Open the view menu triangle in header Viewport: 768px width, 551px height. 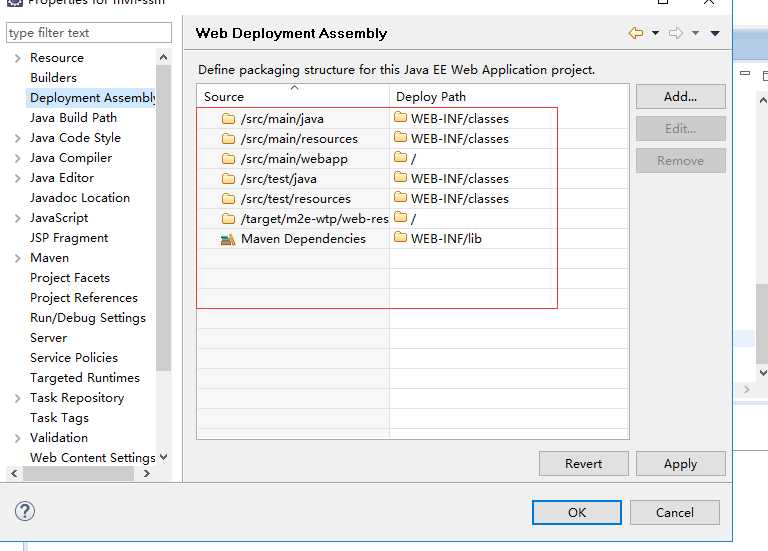[715, 33]
